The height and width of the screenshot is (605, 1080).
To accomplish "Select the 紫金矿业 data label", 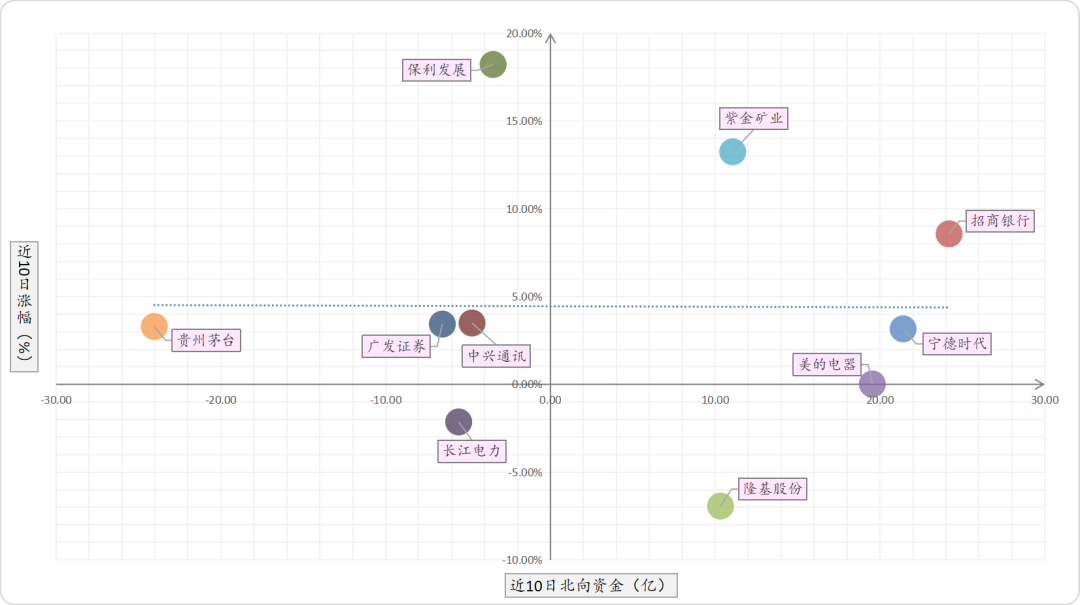I will point(754,119).
